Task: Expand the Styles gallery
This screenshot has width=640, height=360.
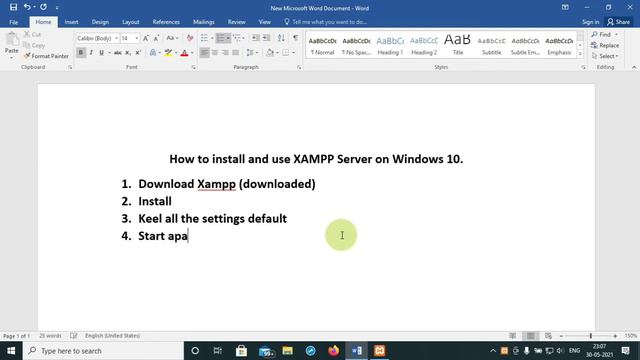Action: (580, 54)
